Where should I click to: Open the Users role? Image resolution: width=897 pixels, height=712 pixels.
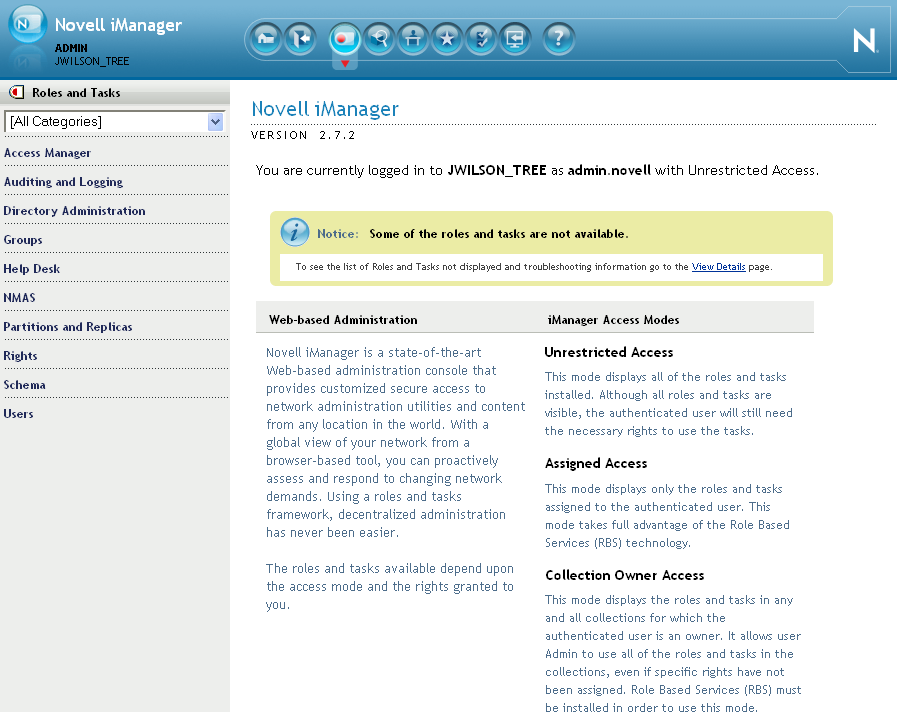[x=18, y=413]
